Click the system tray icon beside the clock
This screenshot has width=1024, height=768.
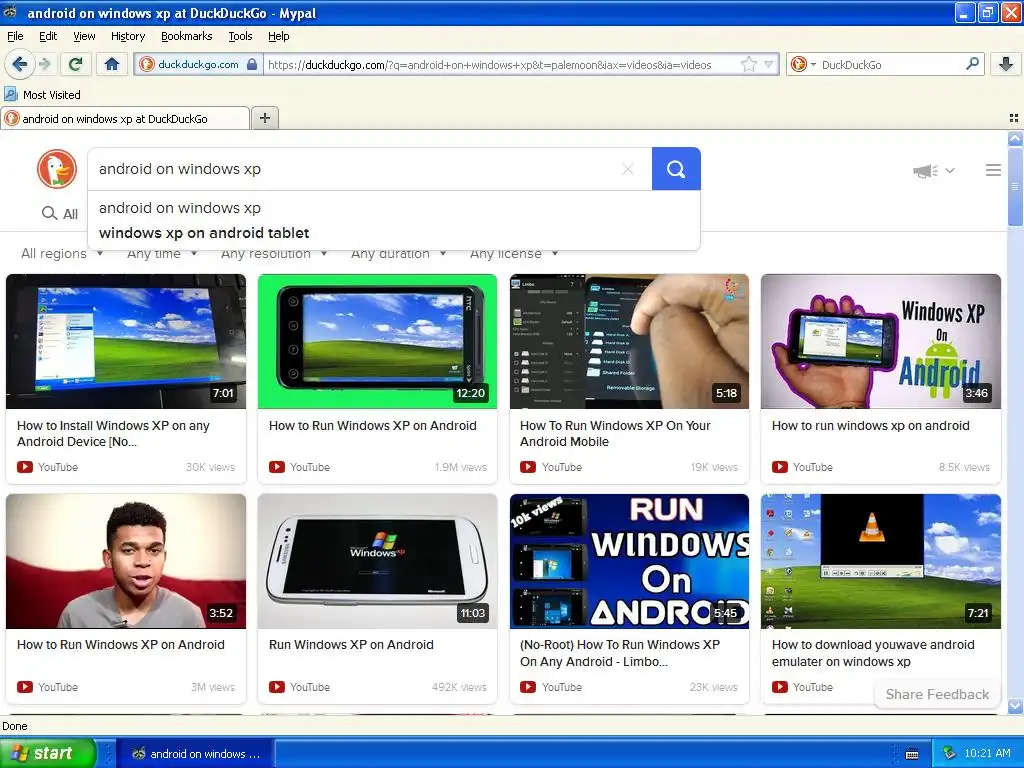(x=950, y=754)
